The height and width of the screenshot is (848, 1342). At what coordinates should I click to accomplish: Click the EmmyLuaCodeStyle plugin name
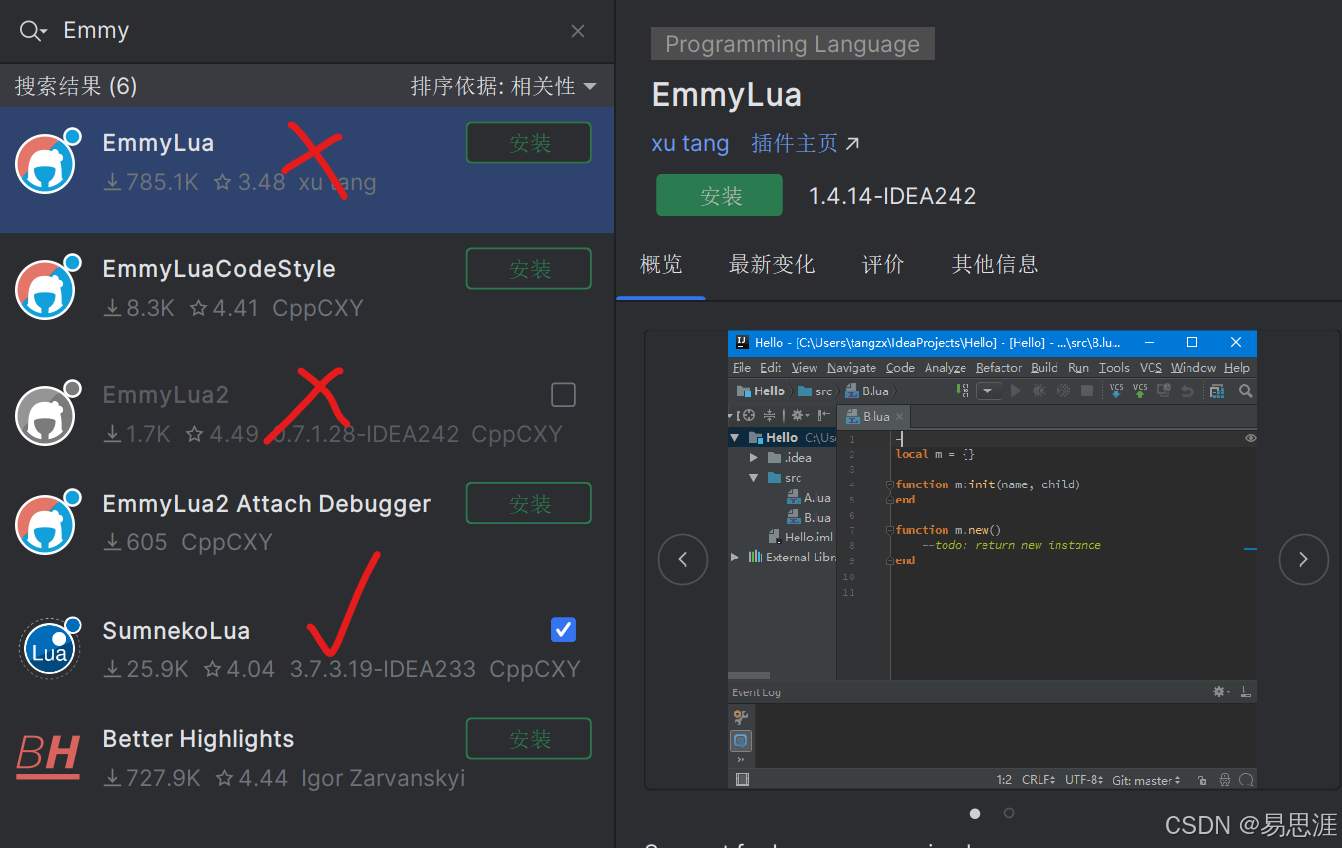[219, 269]
